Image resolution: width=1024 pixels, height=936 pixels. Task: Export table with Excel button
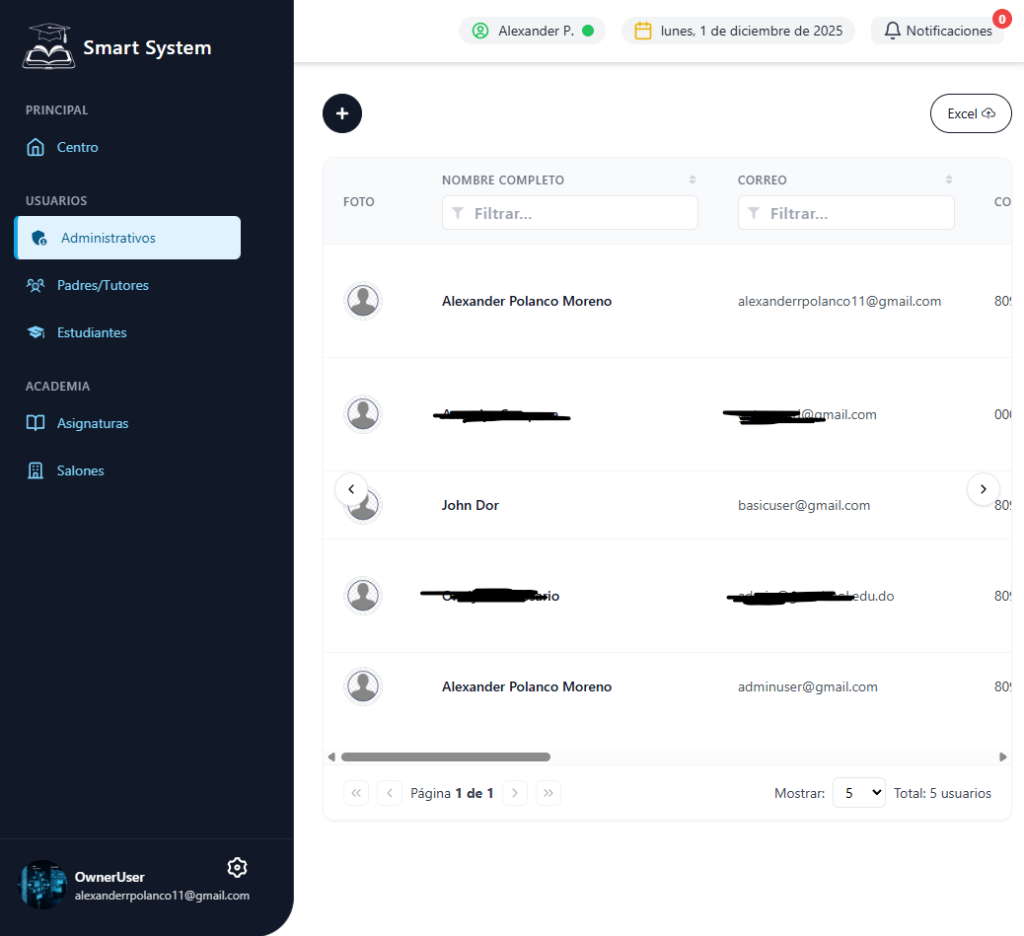970,114
